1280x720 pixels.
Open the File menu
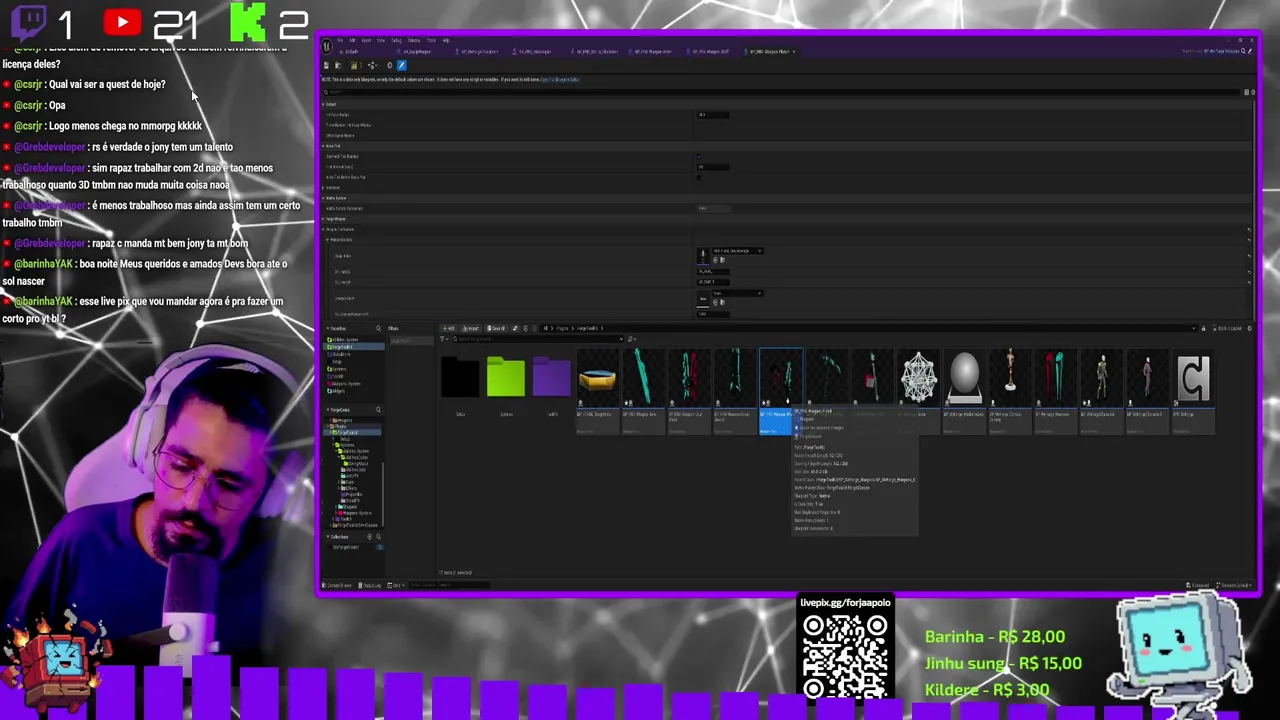tap(340, 41)
